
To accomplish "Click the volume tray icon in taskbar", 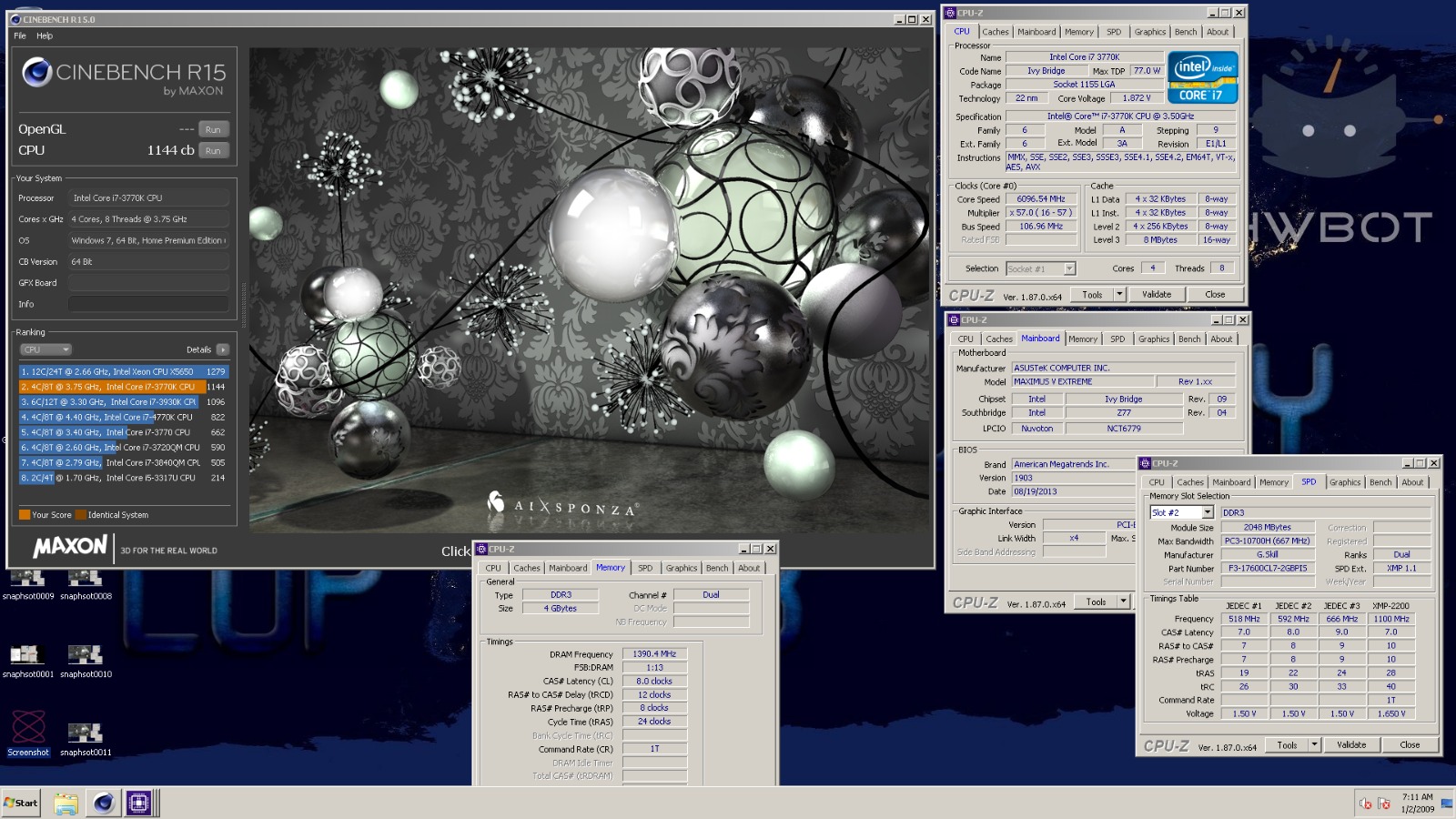I will coord(1365,804).
